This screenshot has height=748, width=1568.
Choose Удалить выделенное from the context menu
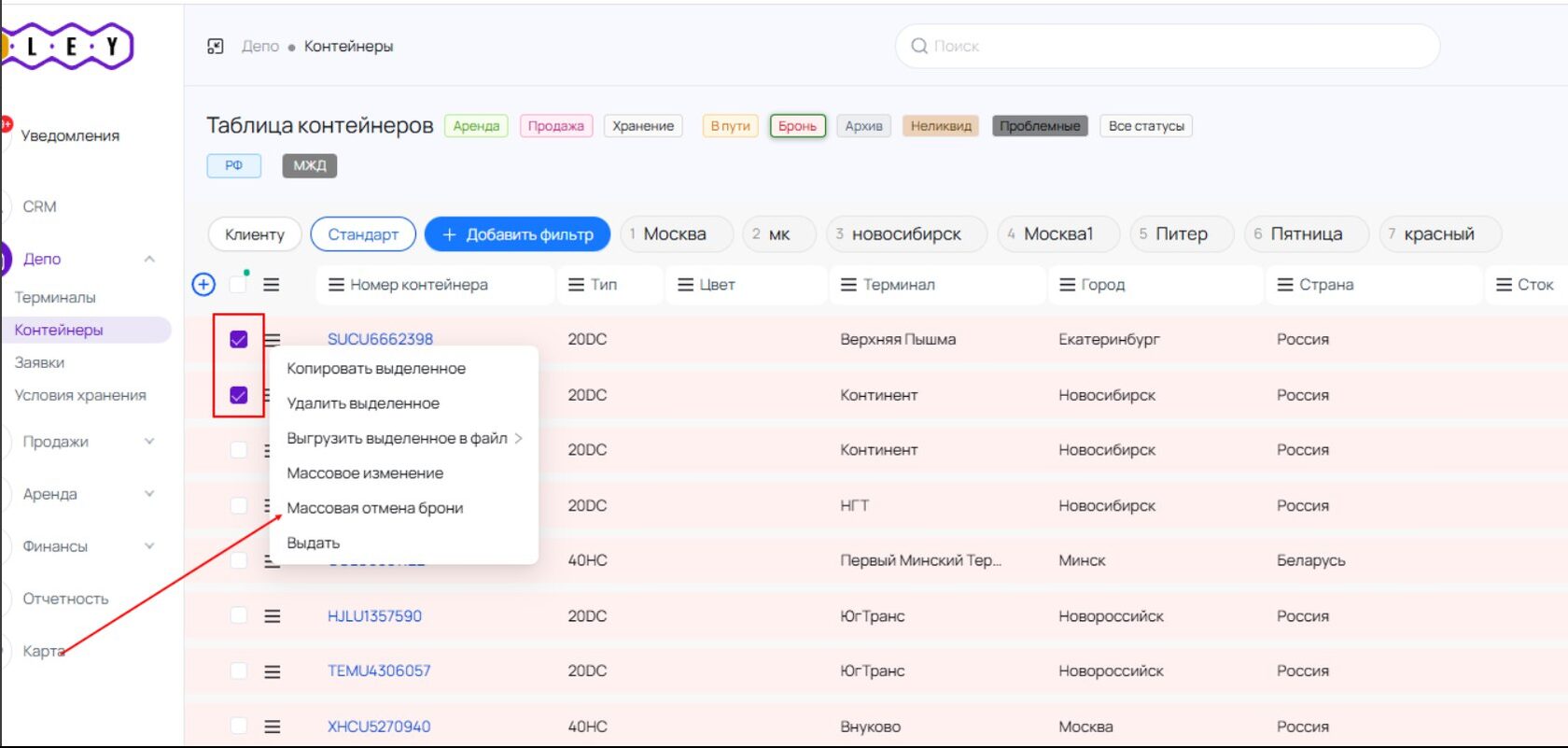point(404,403)
